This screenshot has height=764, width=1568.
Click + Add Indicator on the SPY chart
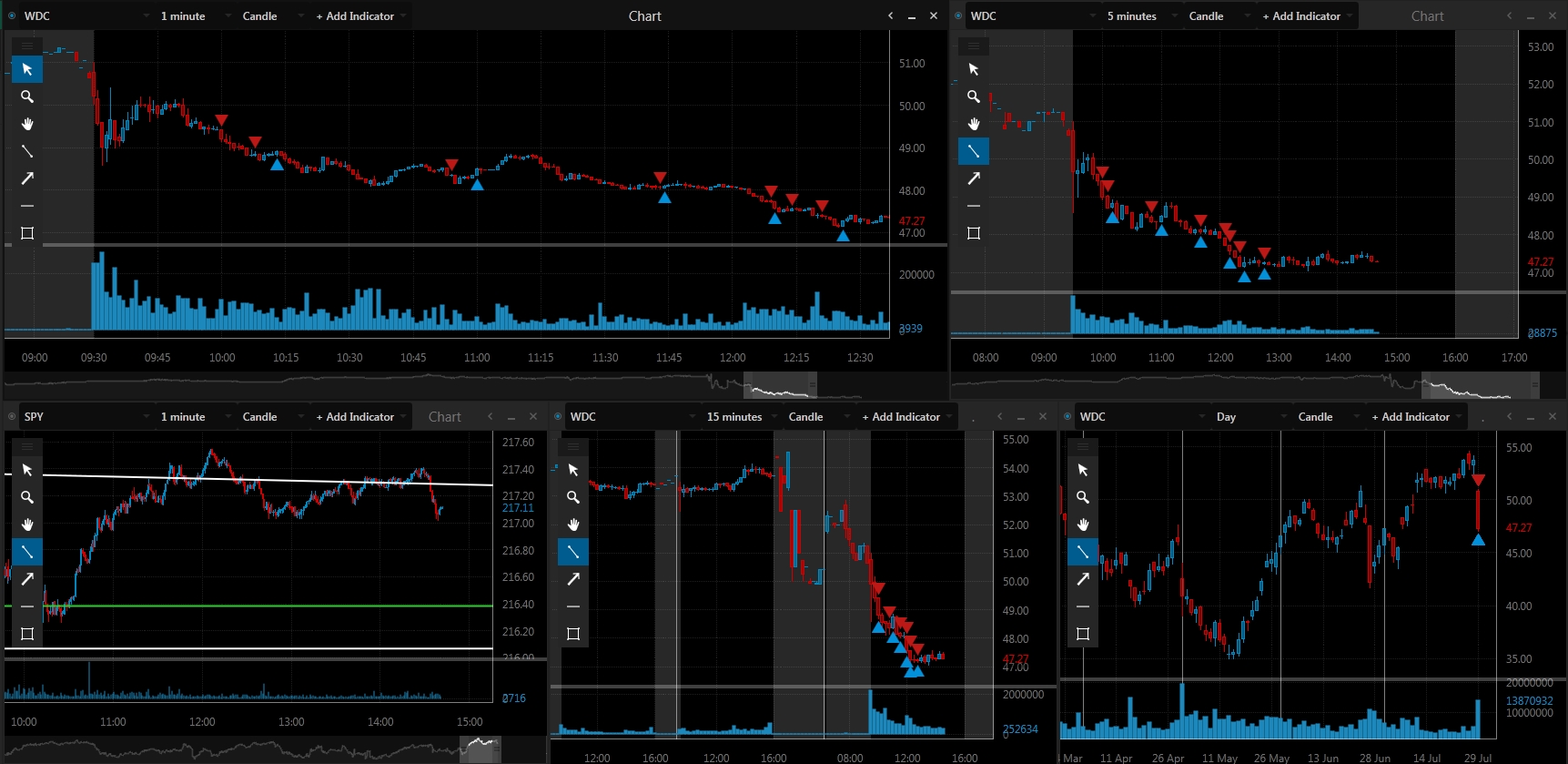coord(359,416)
